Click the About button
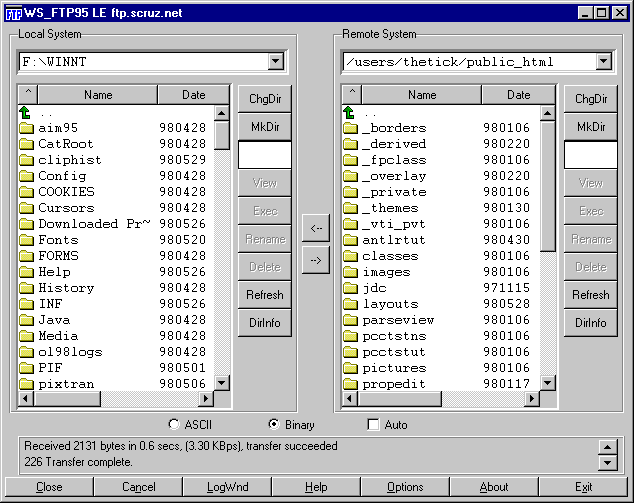The width and height of the screenshot is (634, 503). click(x=494, y=487)
